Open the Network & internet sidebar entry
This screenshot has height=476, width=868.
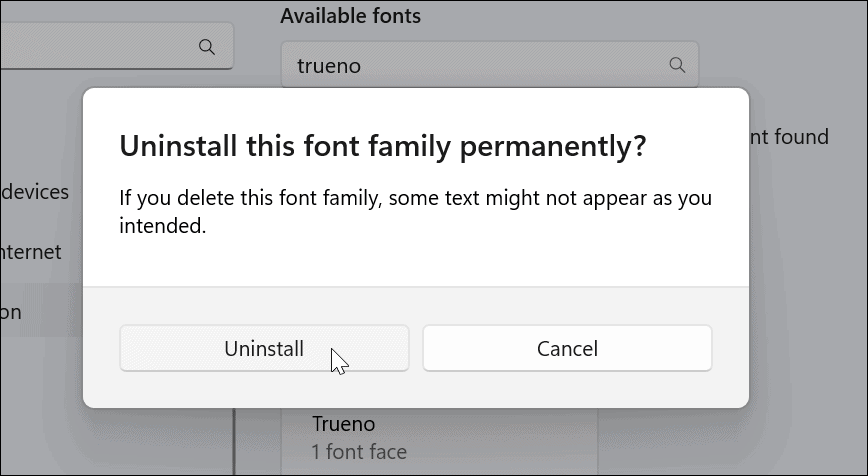pyautogui.click(x=32, y=252)
